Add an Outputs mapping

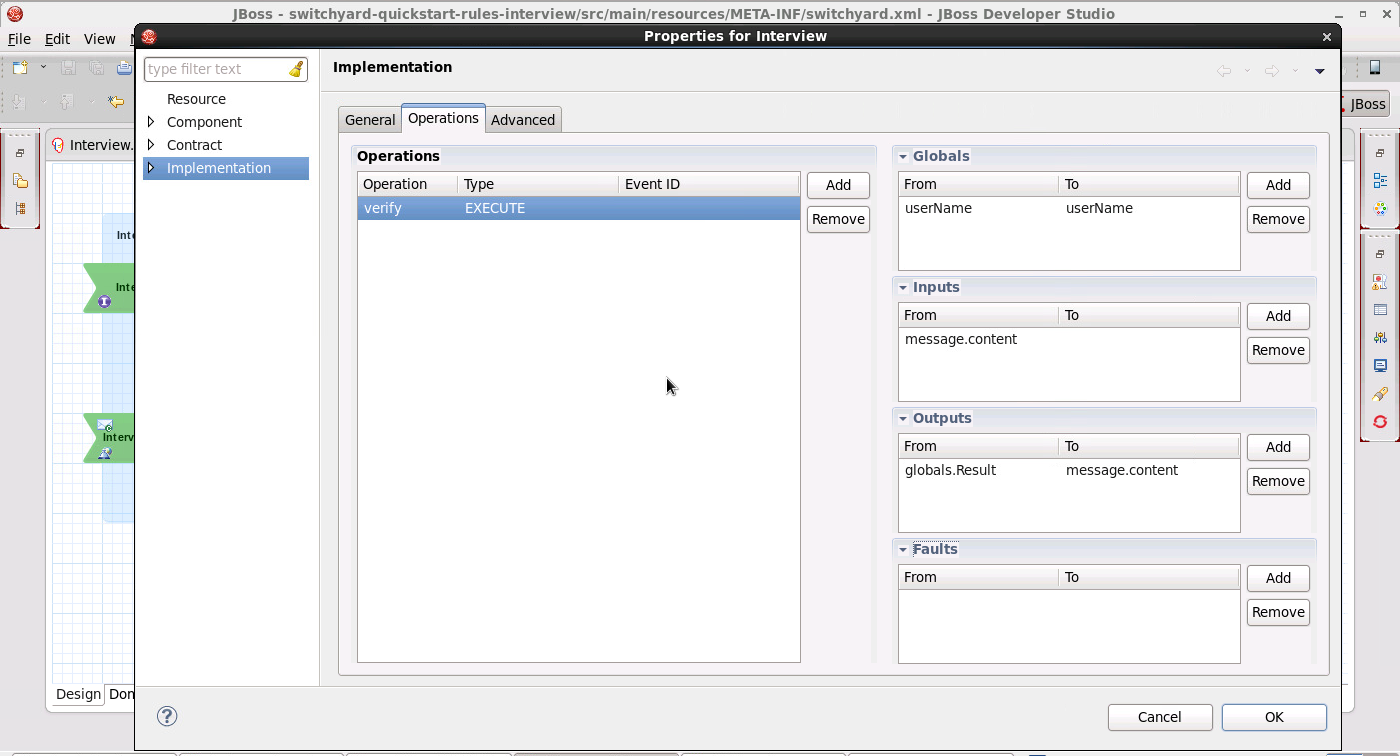tap(1278, 447)
